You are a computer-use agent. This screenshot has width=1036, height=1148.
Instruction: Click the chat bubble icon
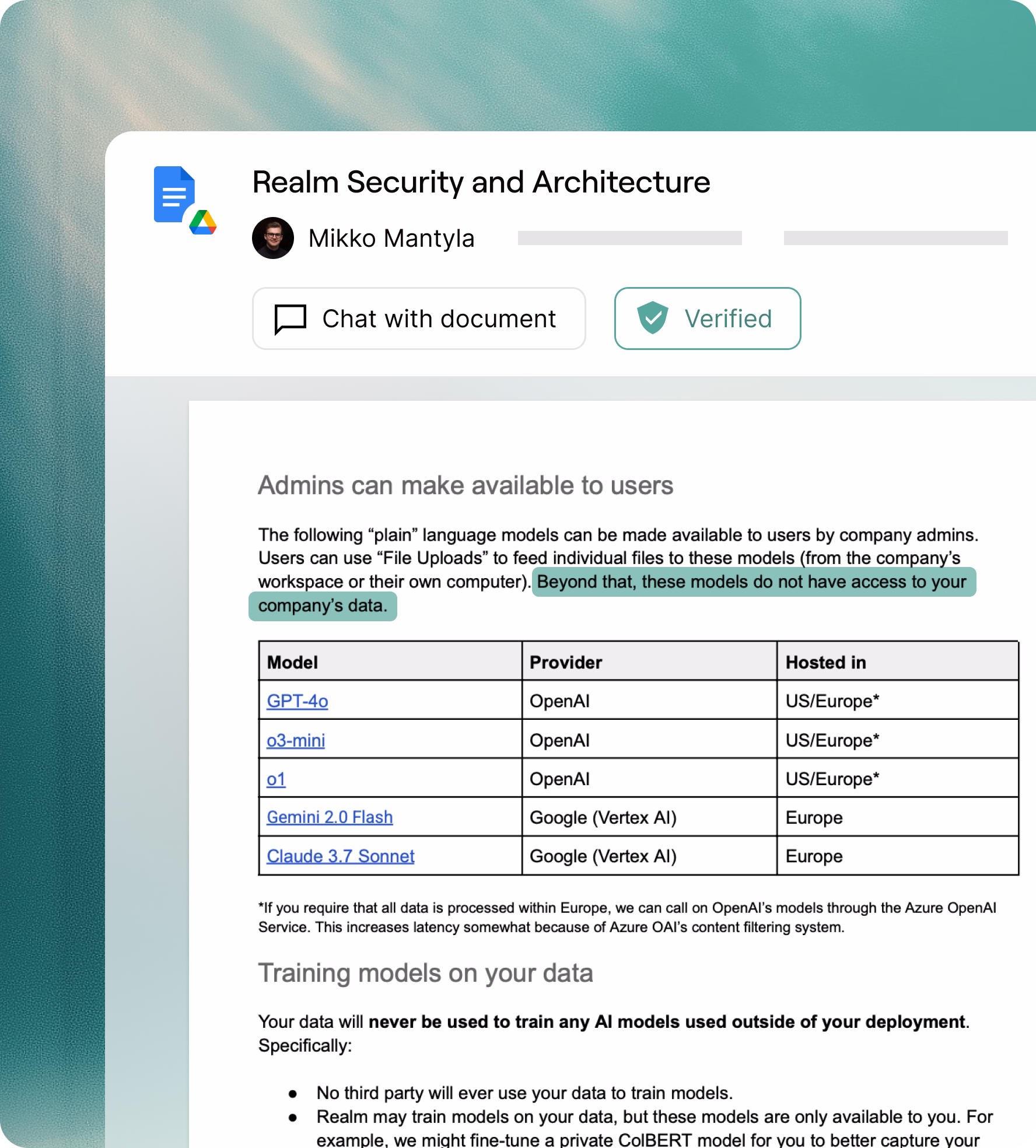pyautogui.click(x=290, y=319)
